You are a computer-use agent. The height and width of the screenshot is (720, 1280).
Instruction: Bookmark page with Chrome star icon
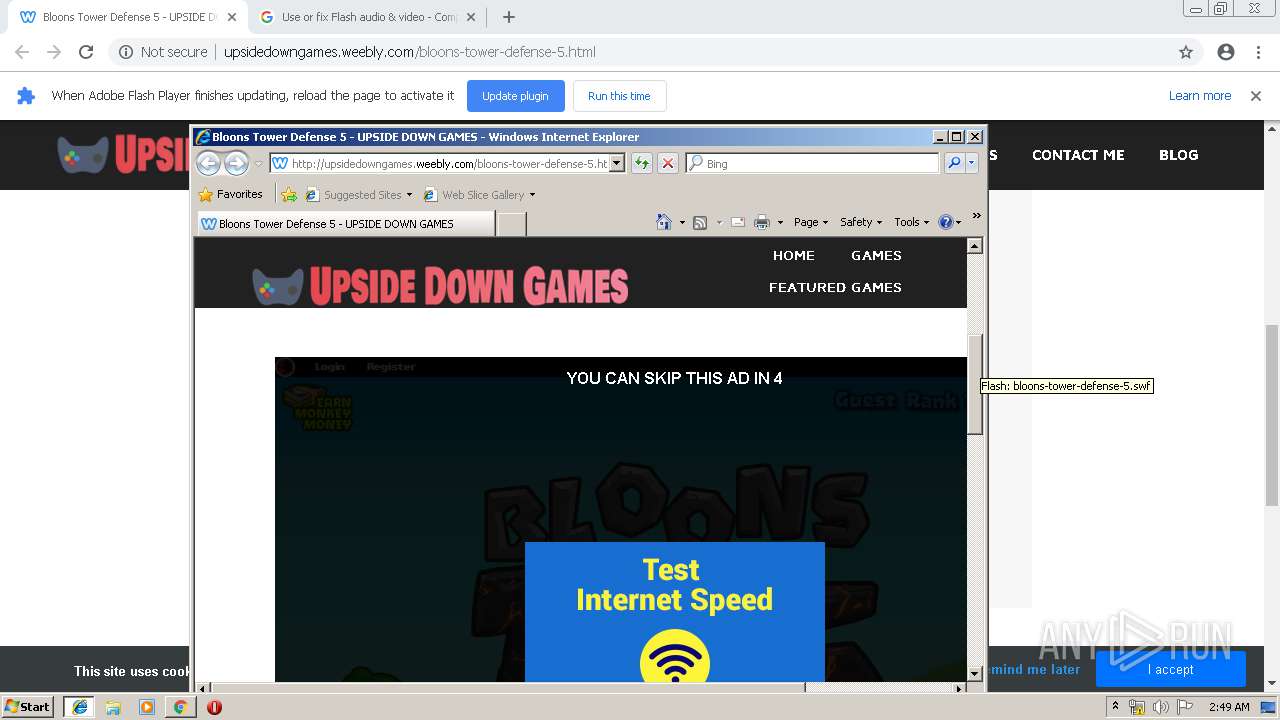coord(1186,52)
